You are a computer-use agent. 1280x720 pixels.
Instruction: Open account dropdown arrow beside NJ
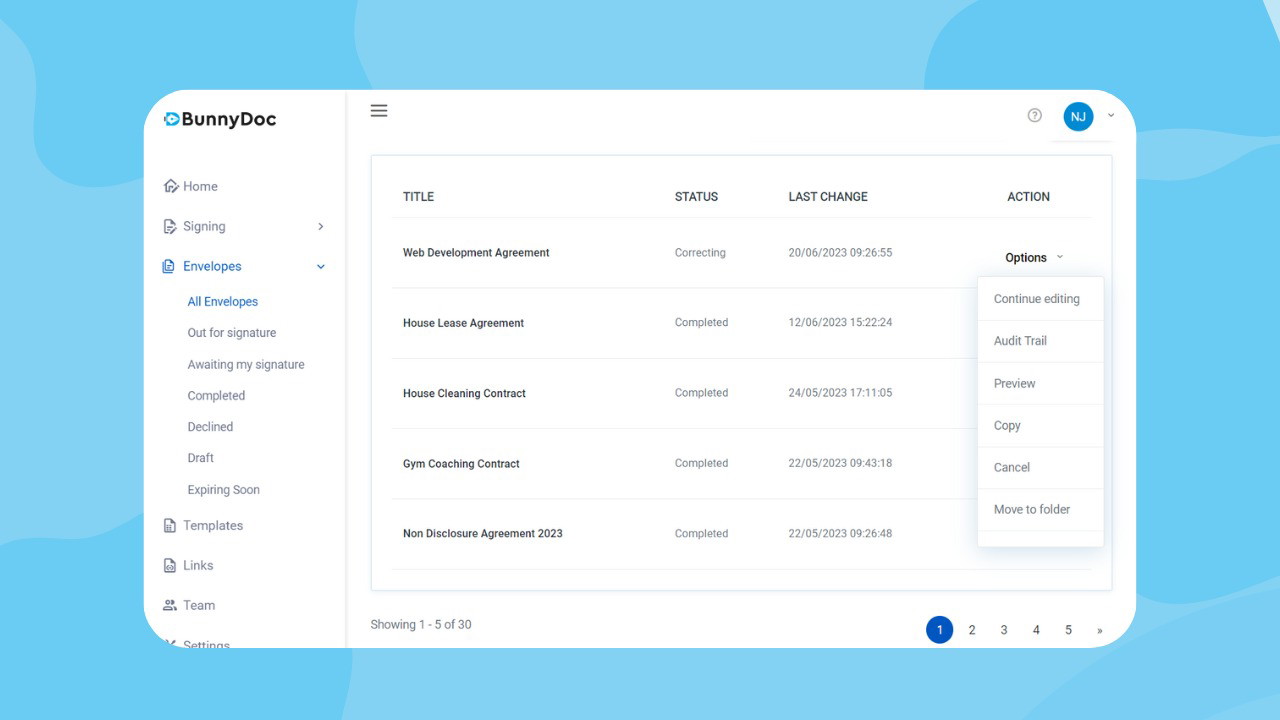tap(1111, 116)
